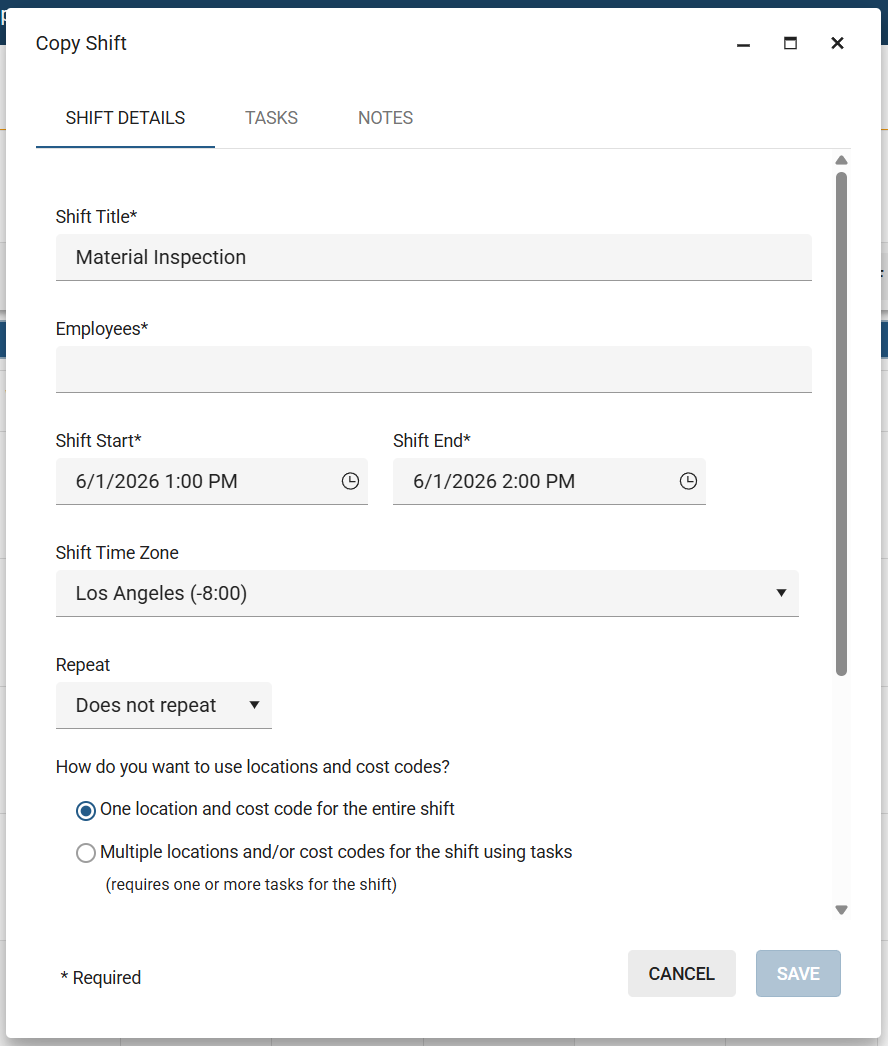Switch to the Tasks tab
888x1046 pixels.
(272, 118)
